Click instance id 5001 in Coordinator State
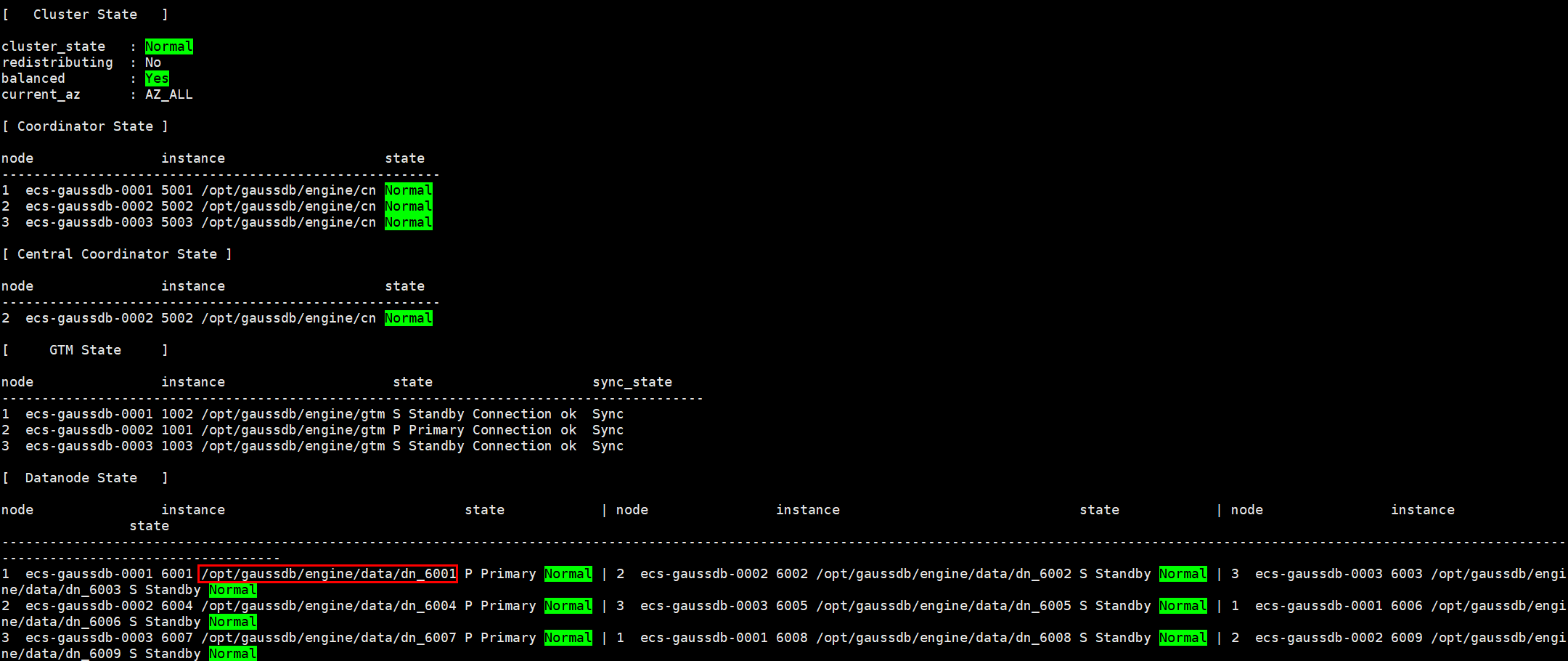Image resolution: width=1568 pixels, height=661 pixels. tap(177, 190)
